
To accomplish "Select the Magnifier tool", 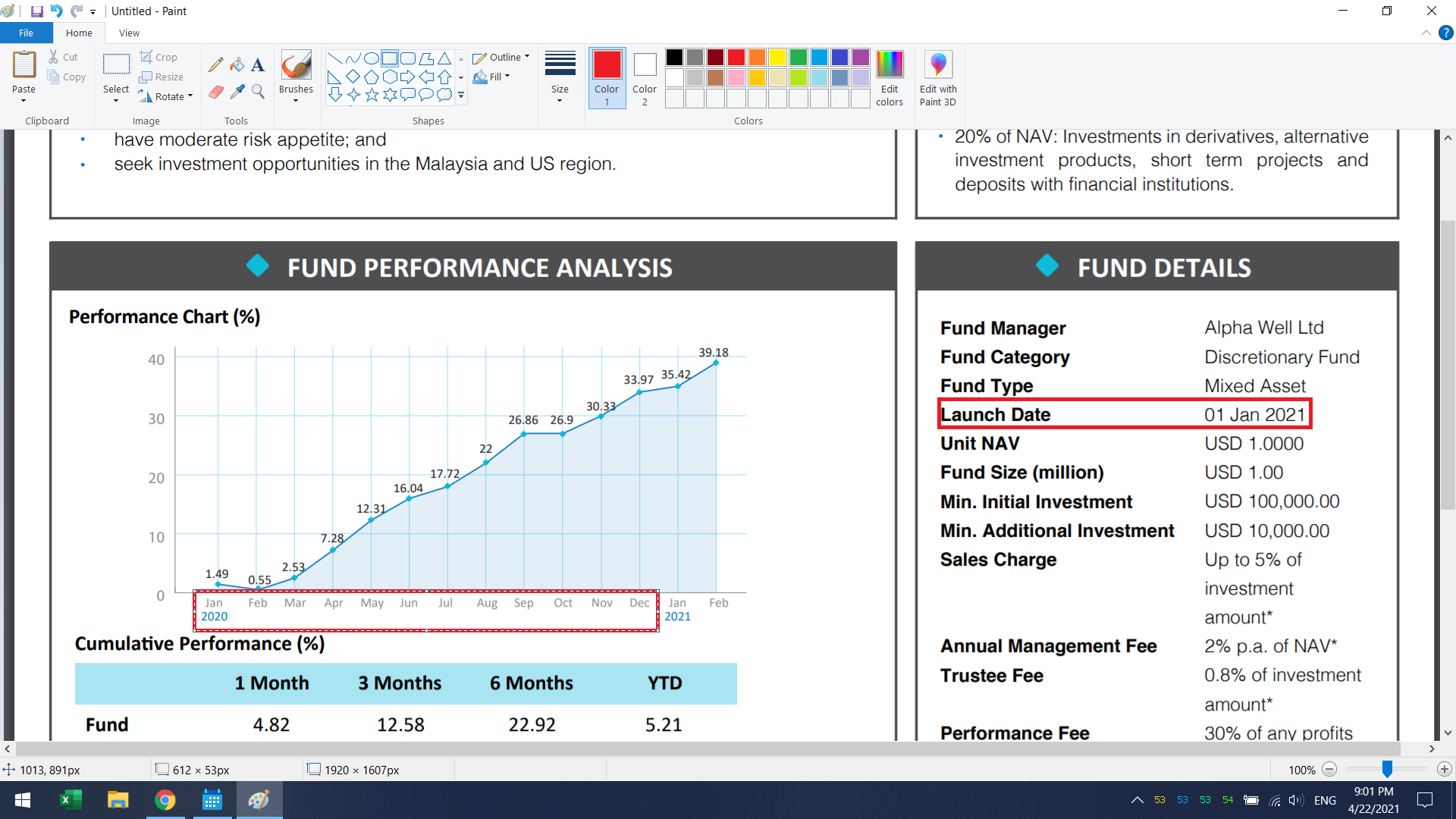I will [258, 92].
